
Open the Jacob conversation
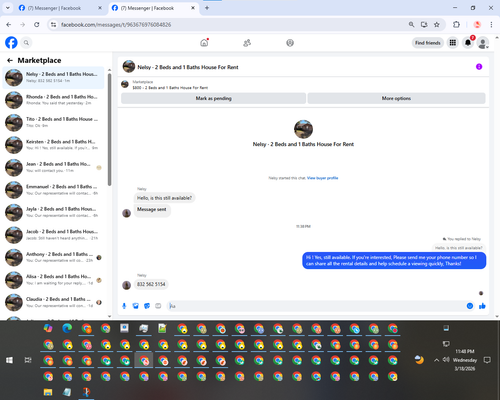tap(54, 235)
